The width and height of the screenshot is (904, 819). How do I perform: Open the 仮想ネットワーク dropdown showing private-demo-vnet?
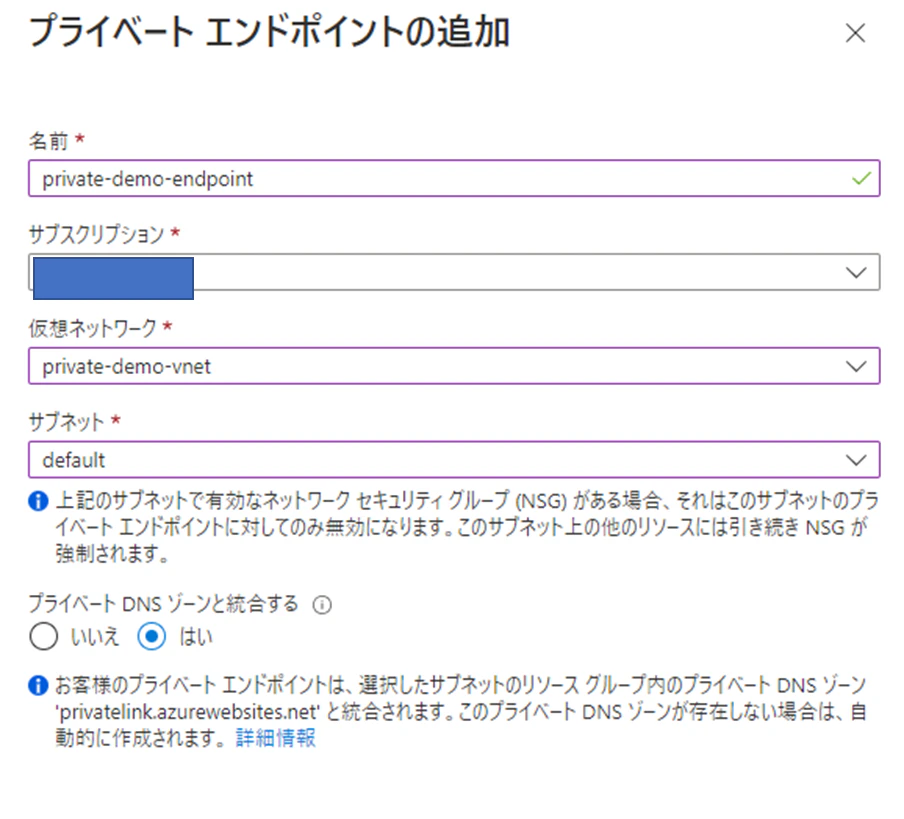(454, 366)
